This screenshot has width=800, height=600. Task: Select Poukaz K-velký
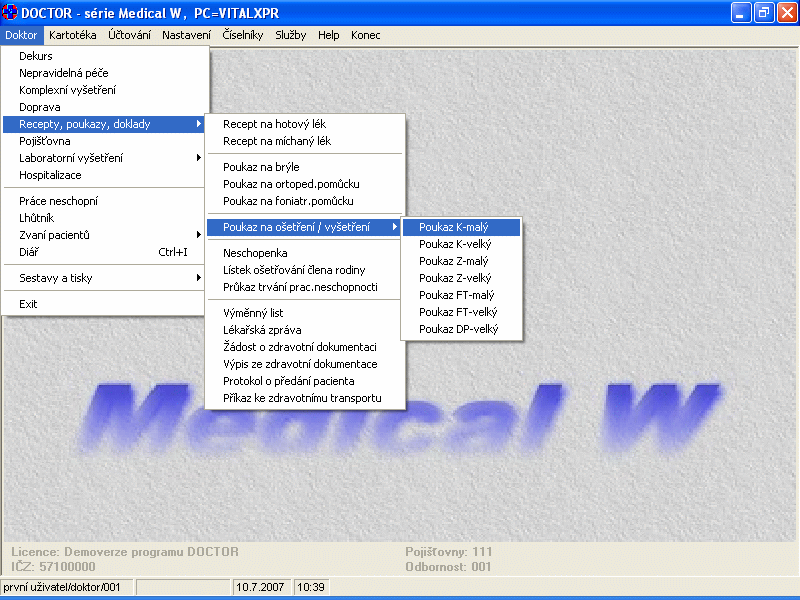461,244
